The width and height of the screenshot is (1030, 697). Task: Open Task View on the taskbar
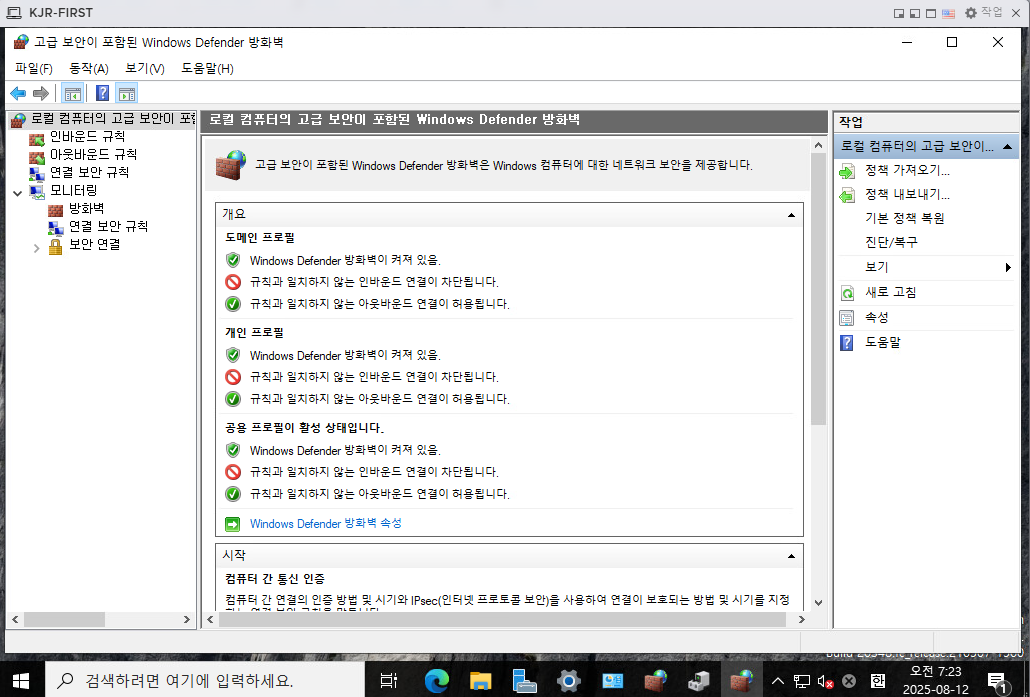pyautogui.click(x=389, y=681)
